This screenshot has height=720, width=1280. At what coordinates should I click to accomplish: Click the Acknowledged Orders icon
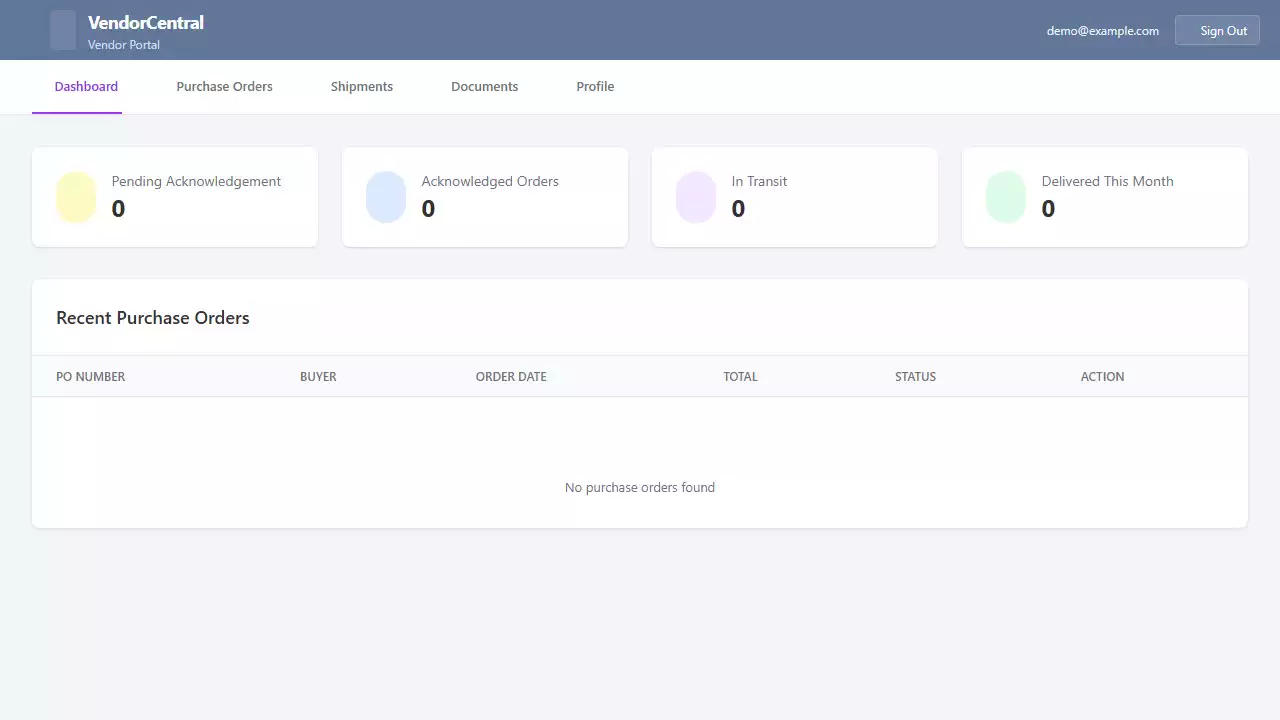pos(386,196)
